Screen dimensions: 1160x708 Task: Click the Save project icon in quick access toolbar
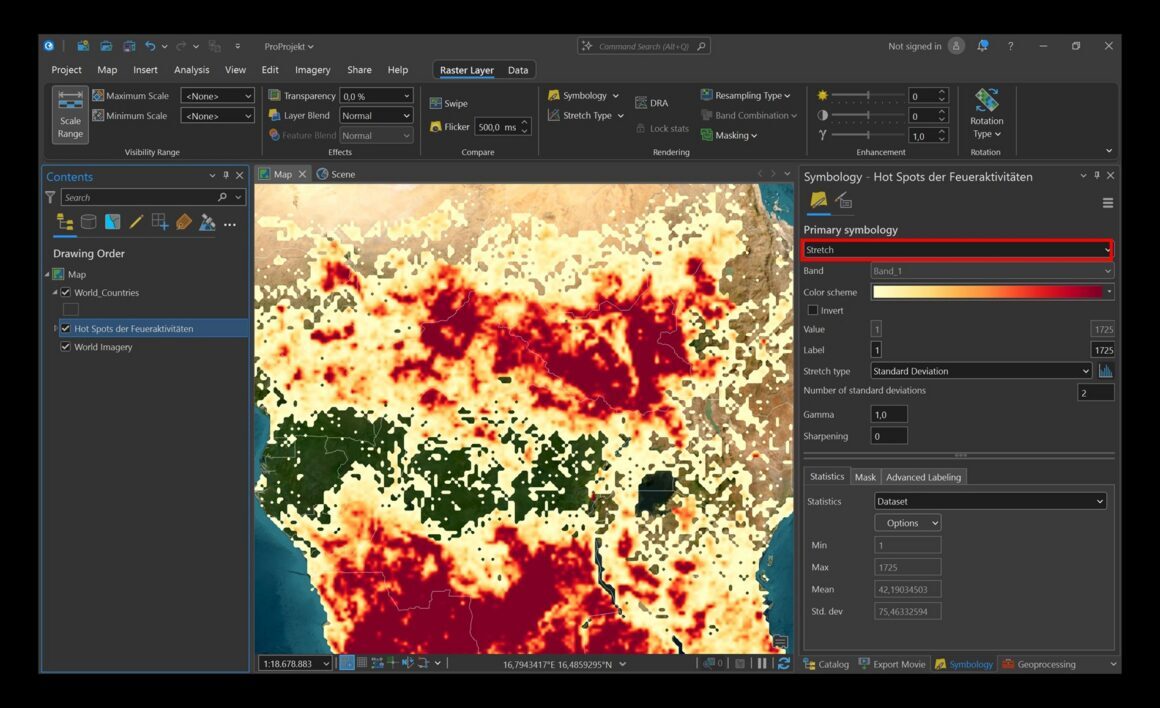coord(129,46)
